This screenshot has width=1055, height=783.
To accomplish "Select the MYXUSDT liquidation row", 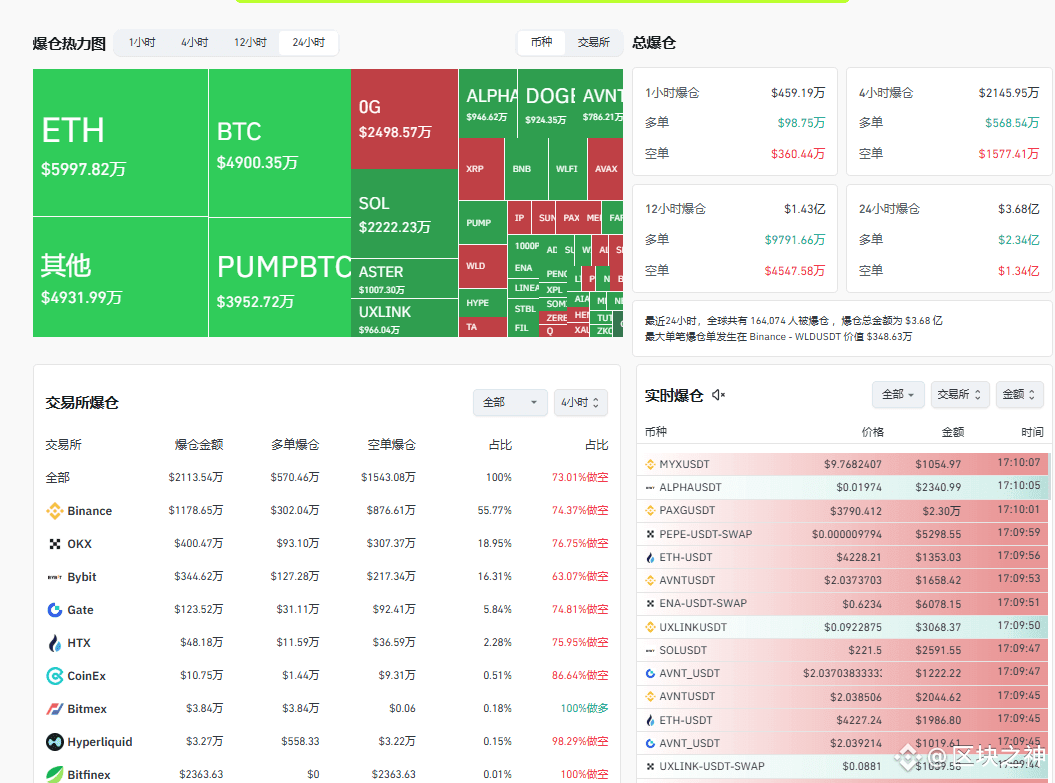I will coord(844,464).
